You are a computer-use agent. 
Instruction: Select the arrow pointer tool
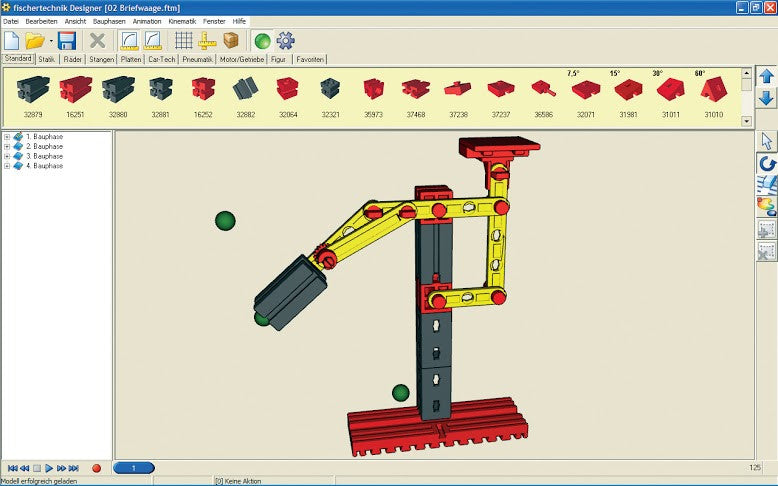tap(766, 141)
